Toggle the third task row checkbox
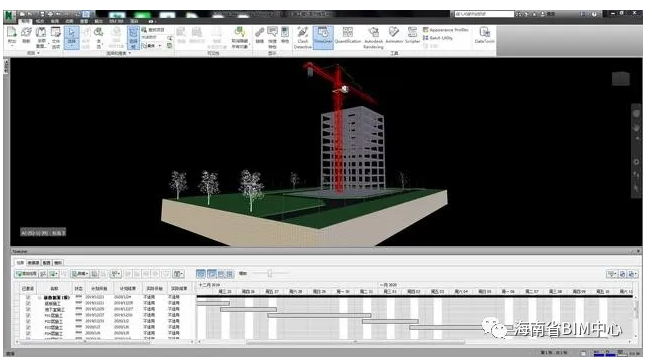Image resolution: width=650 pixels, height=362 pixels. pos(28,309)
